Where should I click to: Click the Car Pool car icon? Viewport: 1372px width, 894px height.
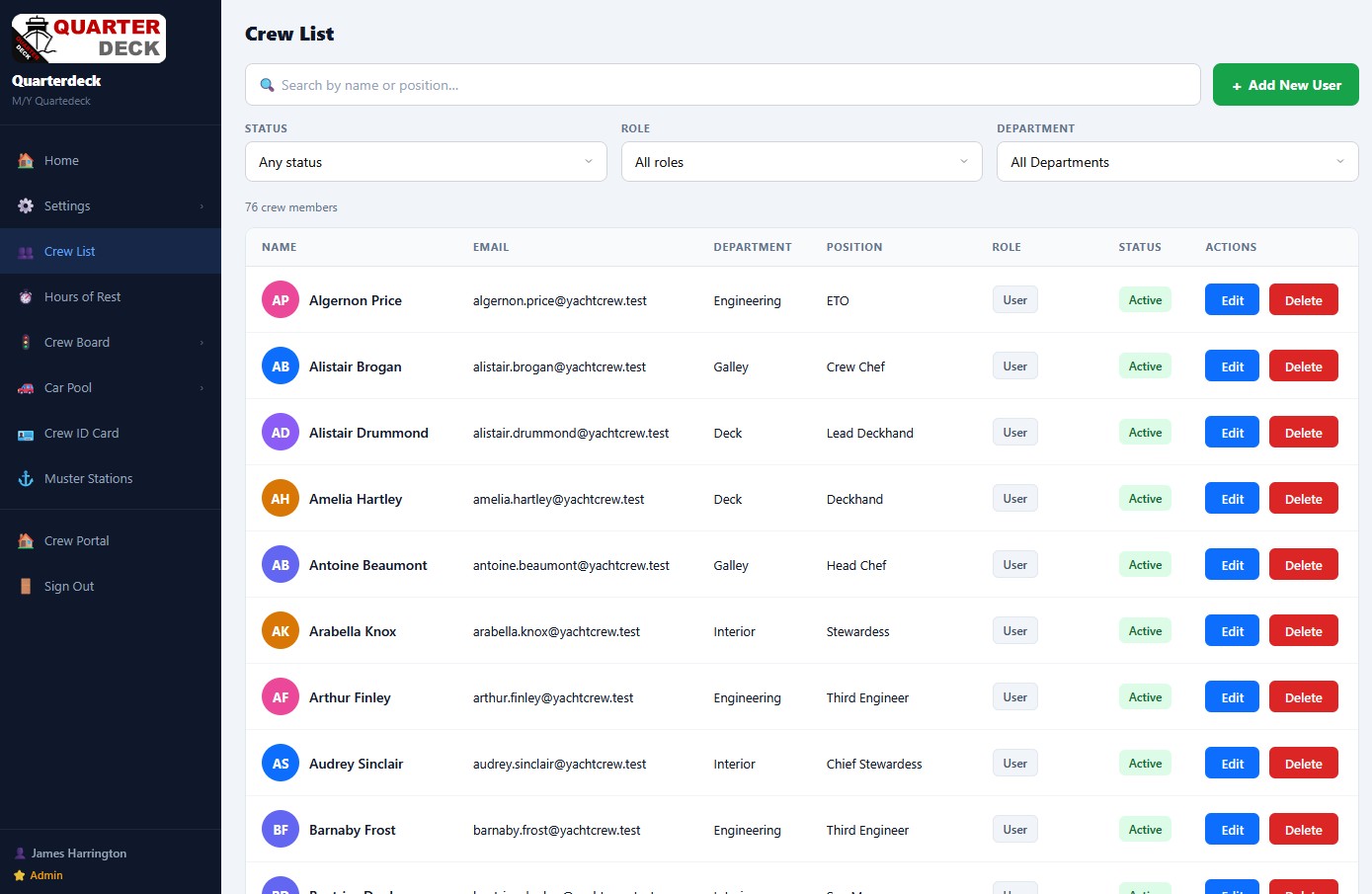pos(26,387)
